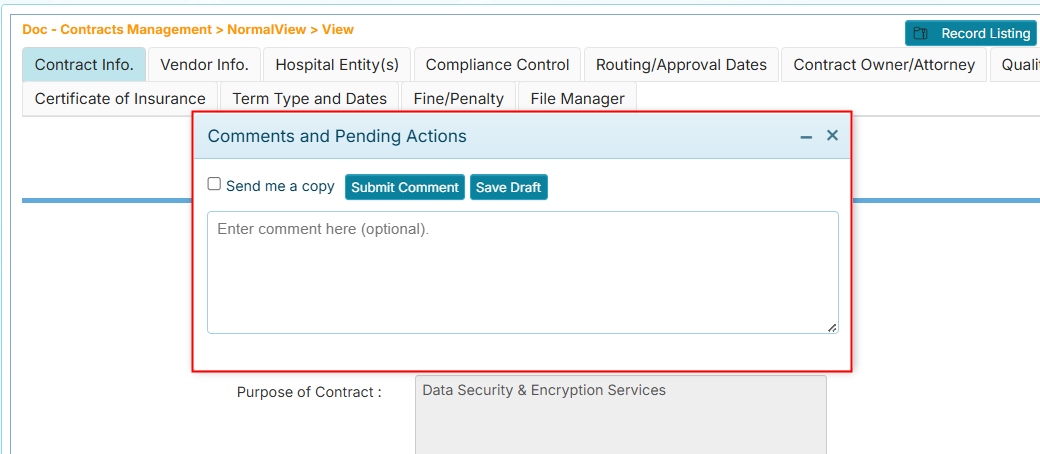Minimize the Comments and Pending Actions dialog

click(x=806, y=136)
